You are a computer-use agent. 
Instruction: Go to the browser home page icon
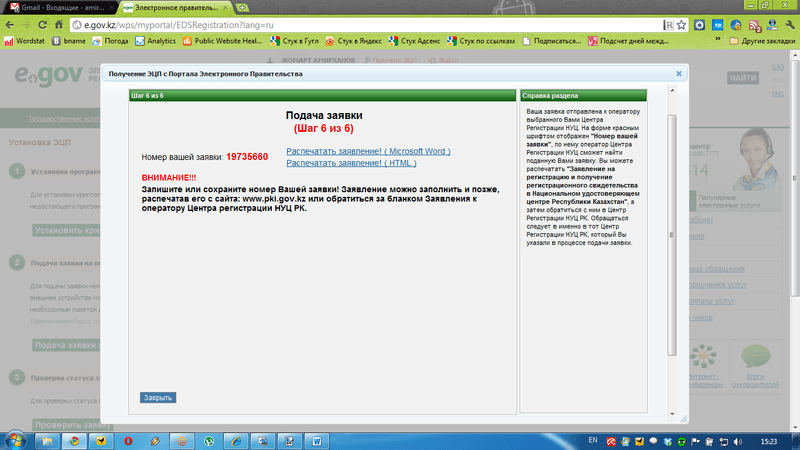click(59, 24)
